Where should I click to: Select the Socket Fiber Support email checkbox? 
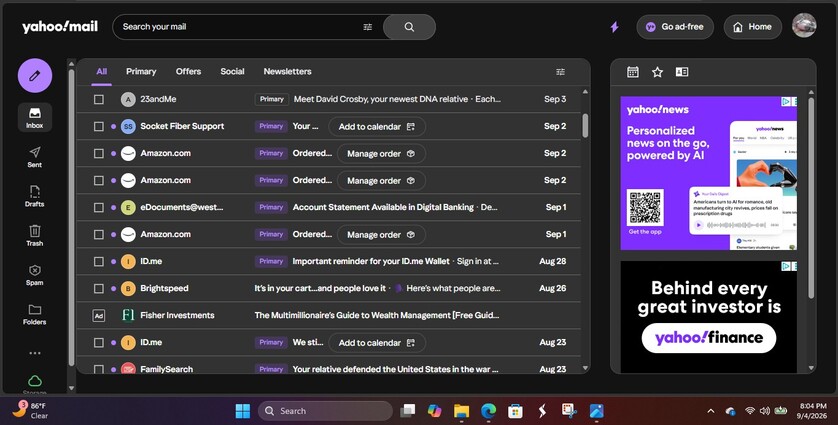tap(99, 126)
